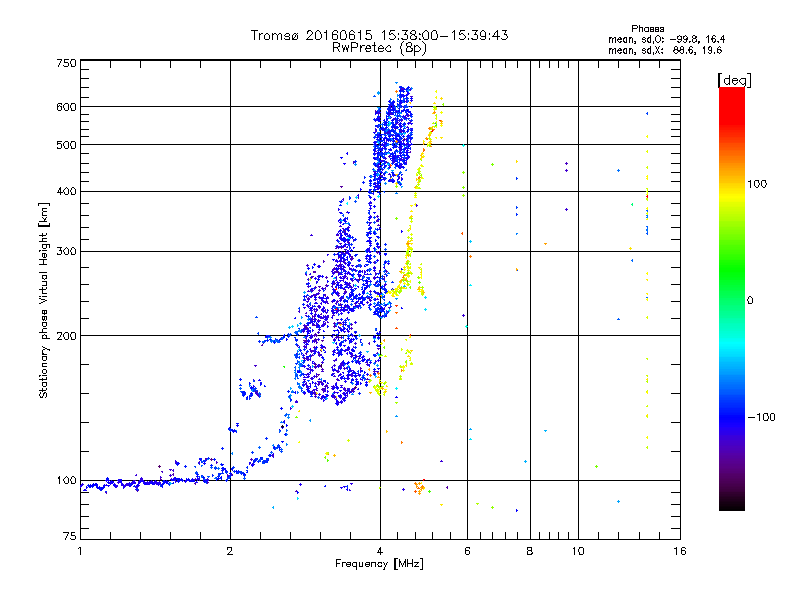Click the '75' height tick label
The height and width of the screenshot is (600, 800).
click(x=70, y=536)
